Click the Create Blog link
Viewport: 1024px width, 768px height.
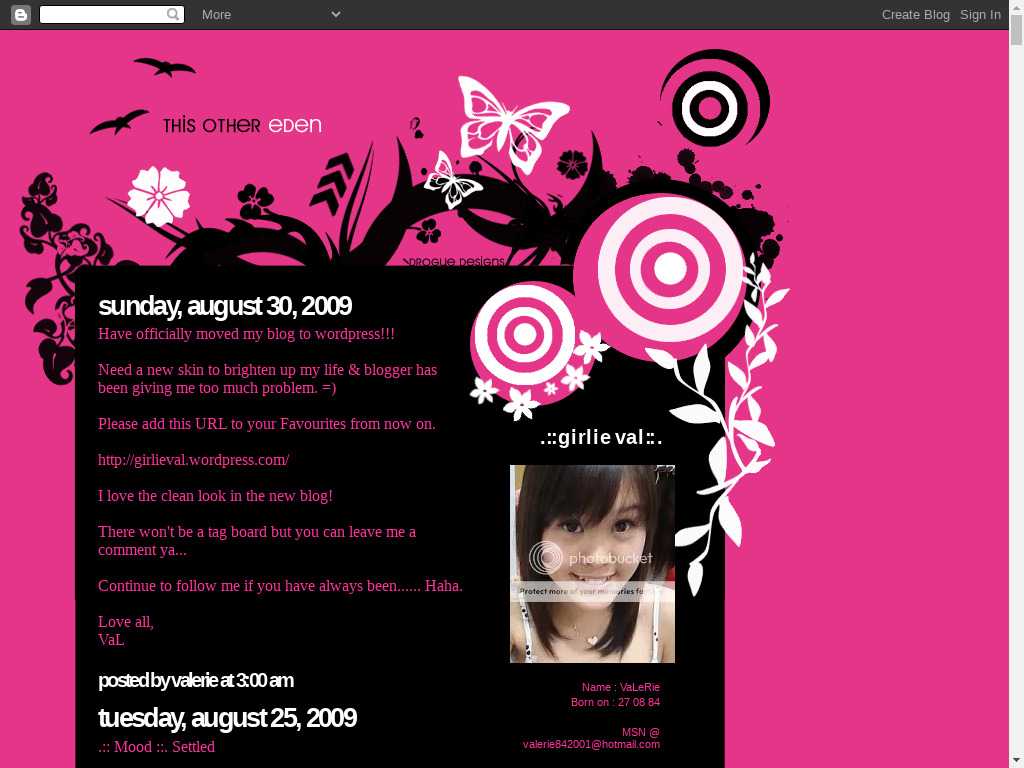(x=915, y=14)
